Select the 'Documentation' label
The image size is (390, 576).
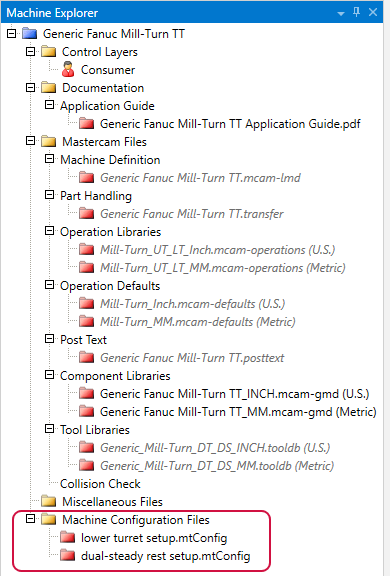click(103, 88)
